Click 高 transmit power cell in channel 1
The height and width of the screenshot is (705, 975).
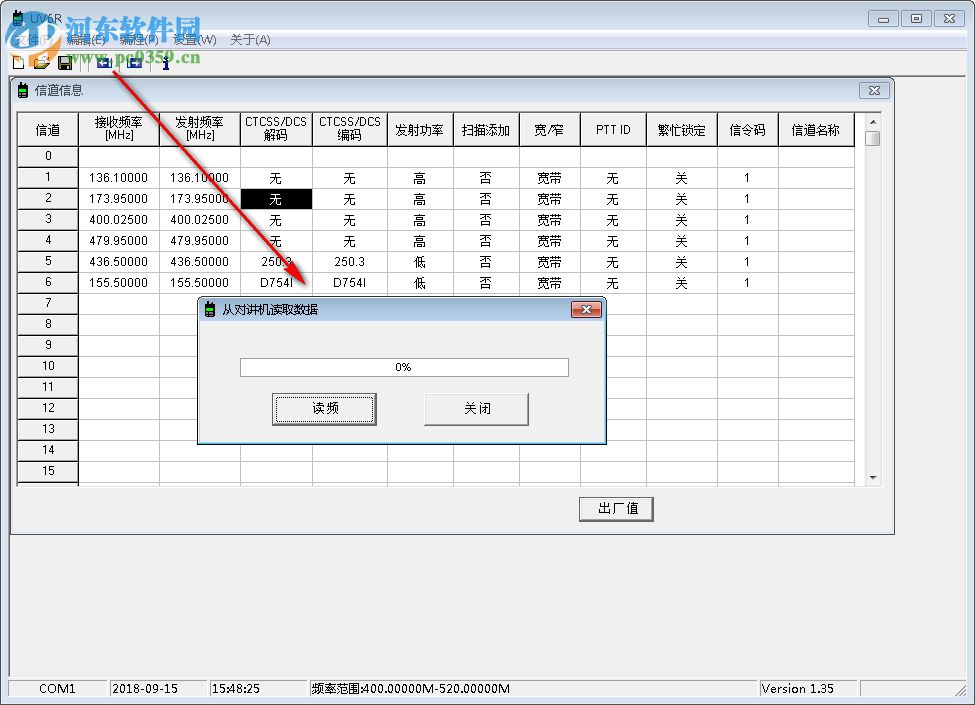click(420, 178)
